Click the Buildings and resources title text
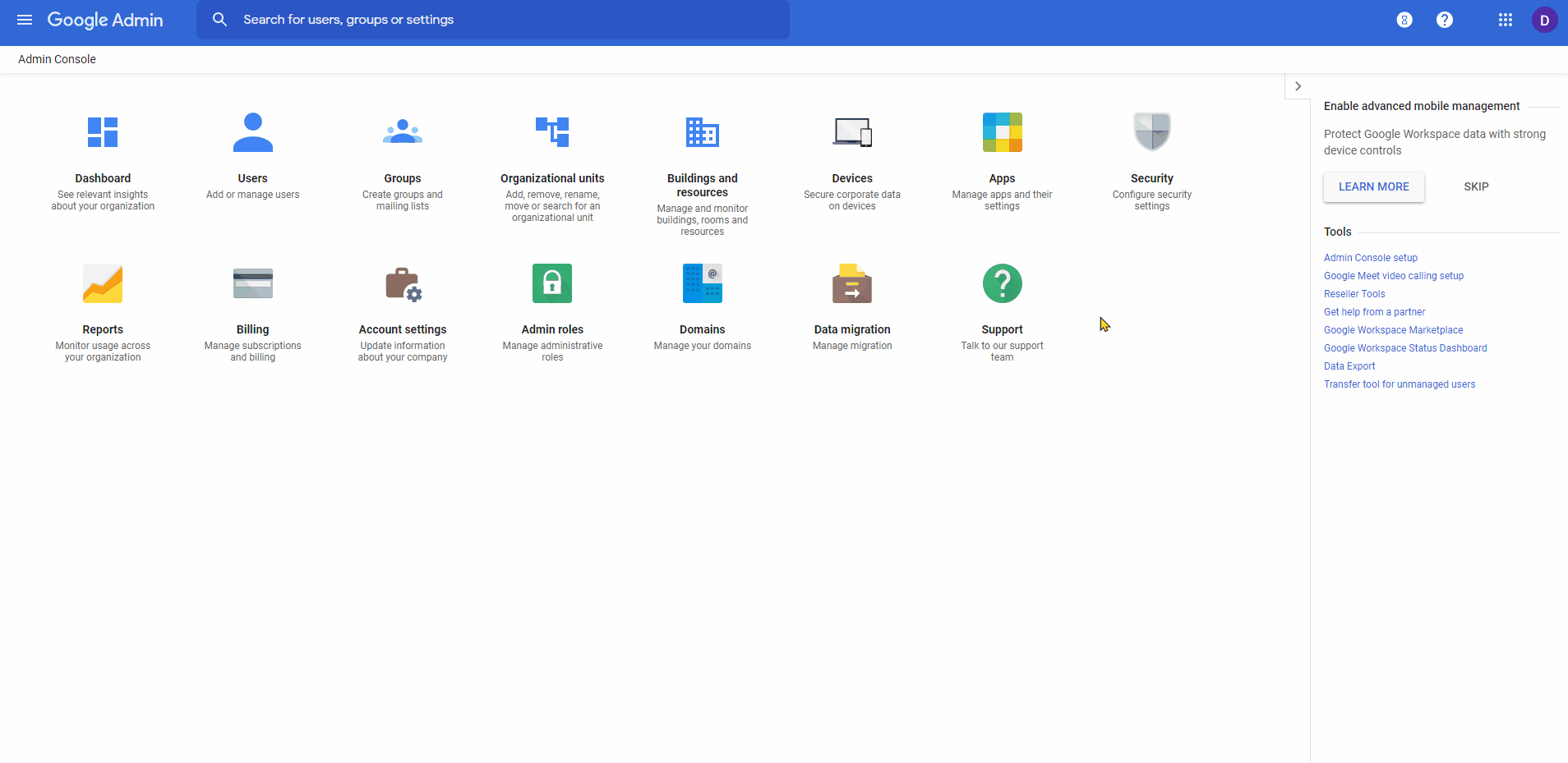The image size is (1568, 763). coord(703,185)
